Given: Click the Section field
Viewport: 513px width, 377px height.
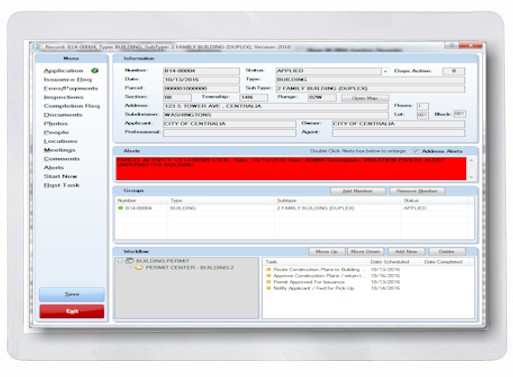Looking at the screenshot, I should [177, 97].
